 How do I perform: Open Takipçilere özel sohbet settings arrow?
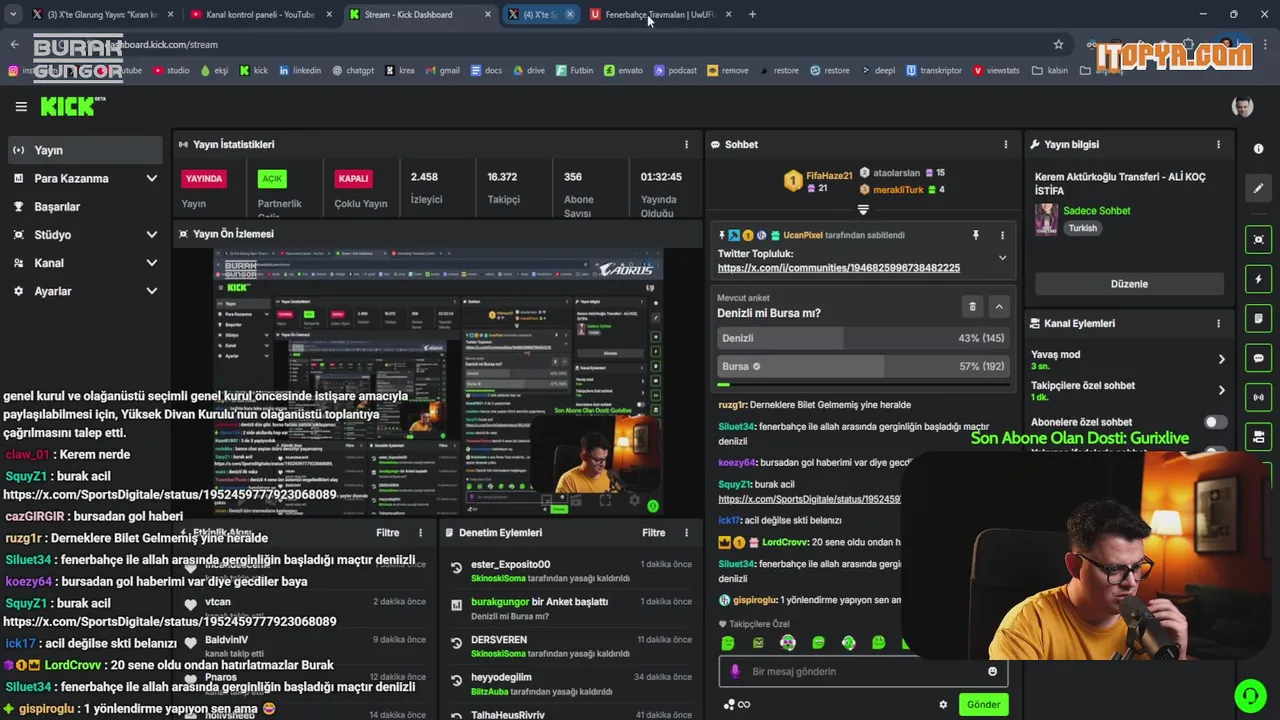pyautogui.click(x=1221, y=390)
